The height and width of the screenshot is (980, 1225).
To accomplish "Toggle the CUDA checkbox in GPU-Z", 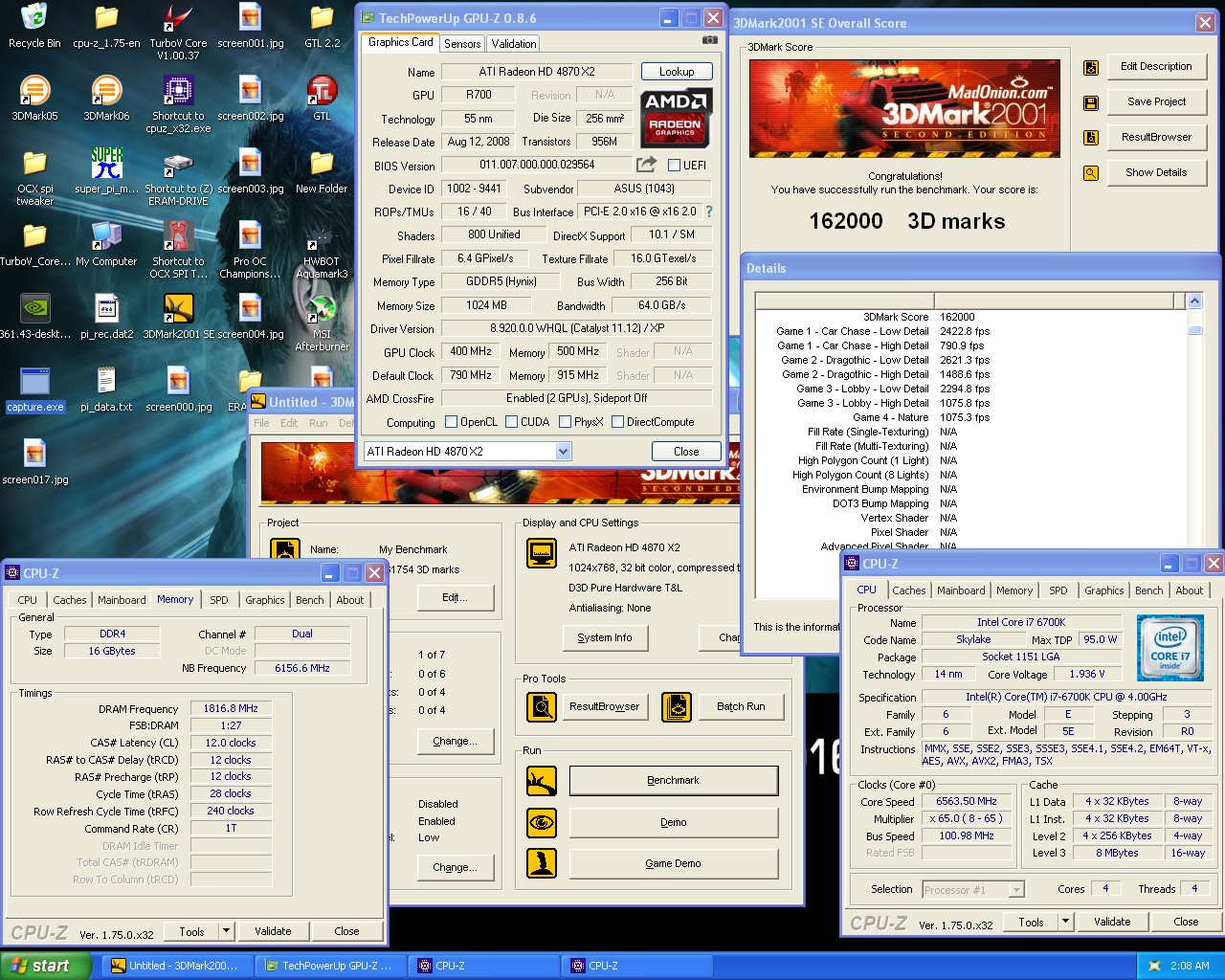I will tap(512, 422).
